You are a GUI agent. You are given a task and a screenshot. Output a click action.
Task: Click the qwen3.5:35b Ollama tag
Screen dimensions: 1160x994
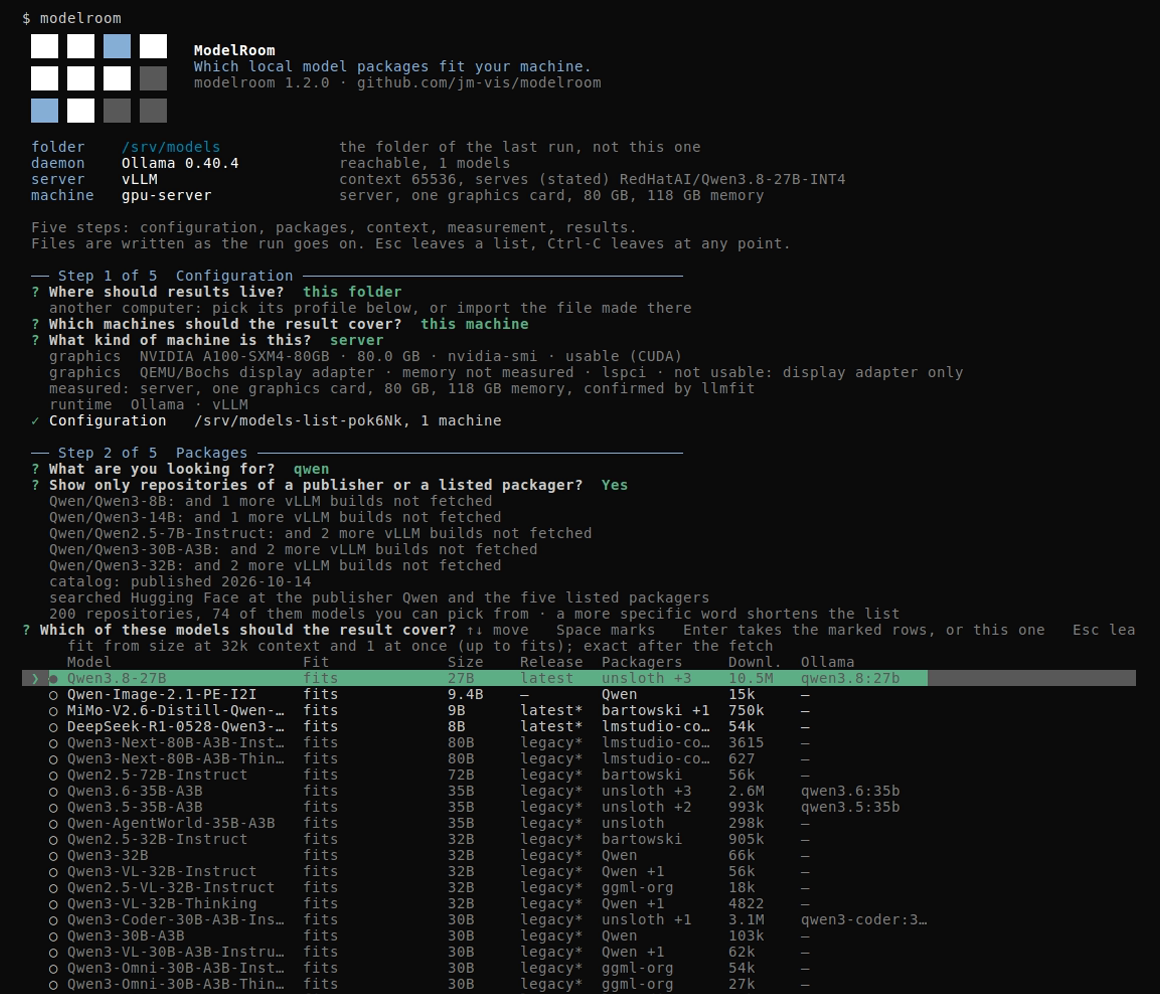(850, 808)
